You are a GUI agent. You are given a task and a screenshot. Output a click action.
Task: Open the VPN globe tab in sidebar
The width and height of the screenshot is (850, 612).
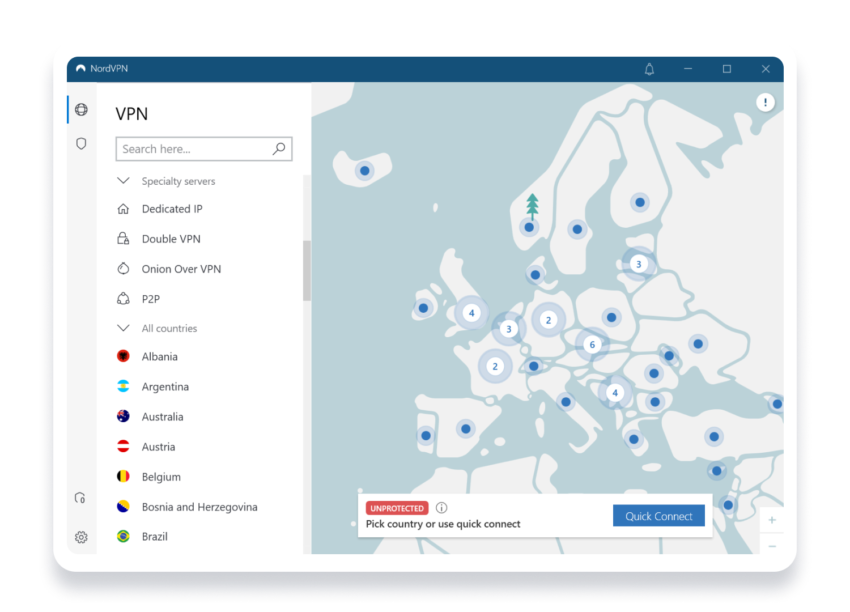(x=81, y=109)
